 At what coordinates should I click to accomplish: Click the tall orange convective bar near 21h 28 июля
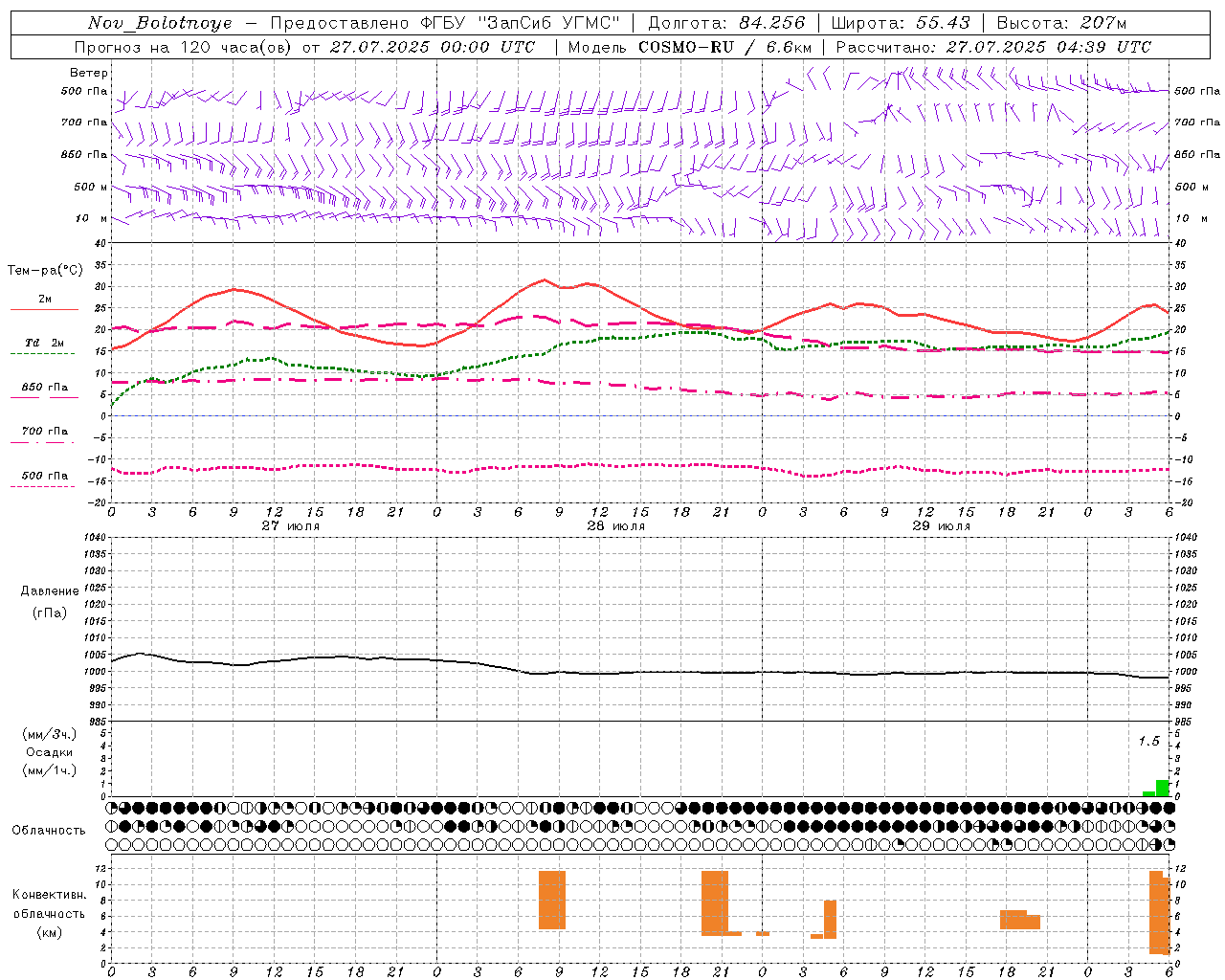tap(715, 902)
